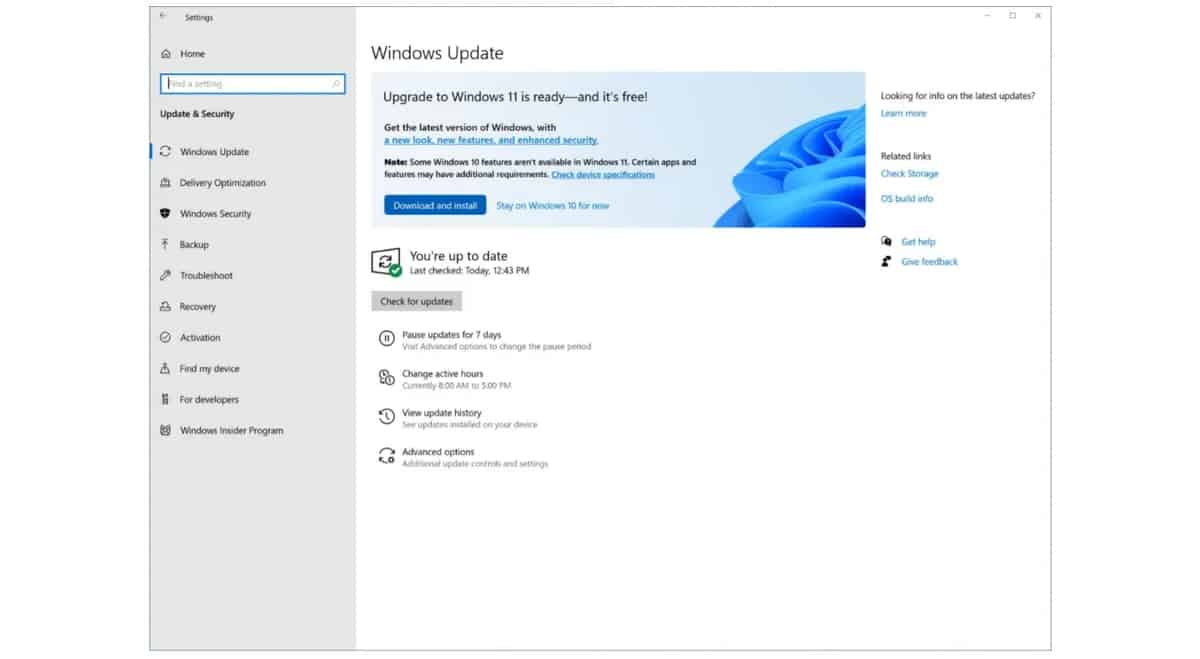This screenshot has height=659, width=1200.
Task: Click the Delivery Optimization sidebar icon
Action: coord(165,183)
